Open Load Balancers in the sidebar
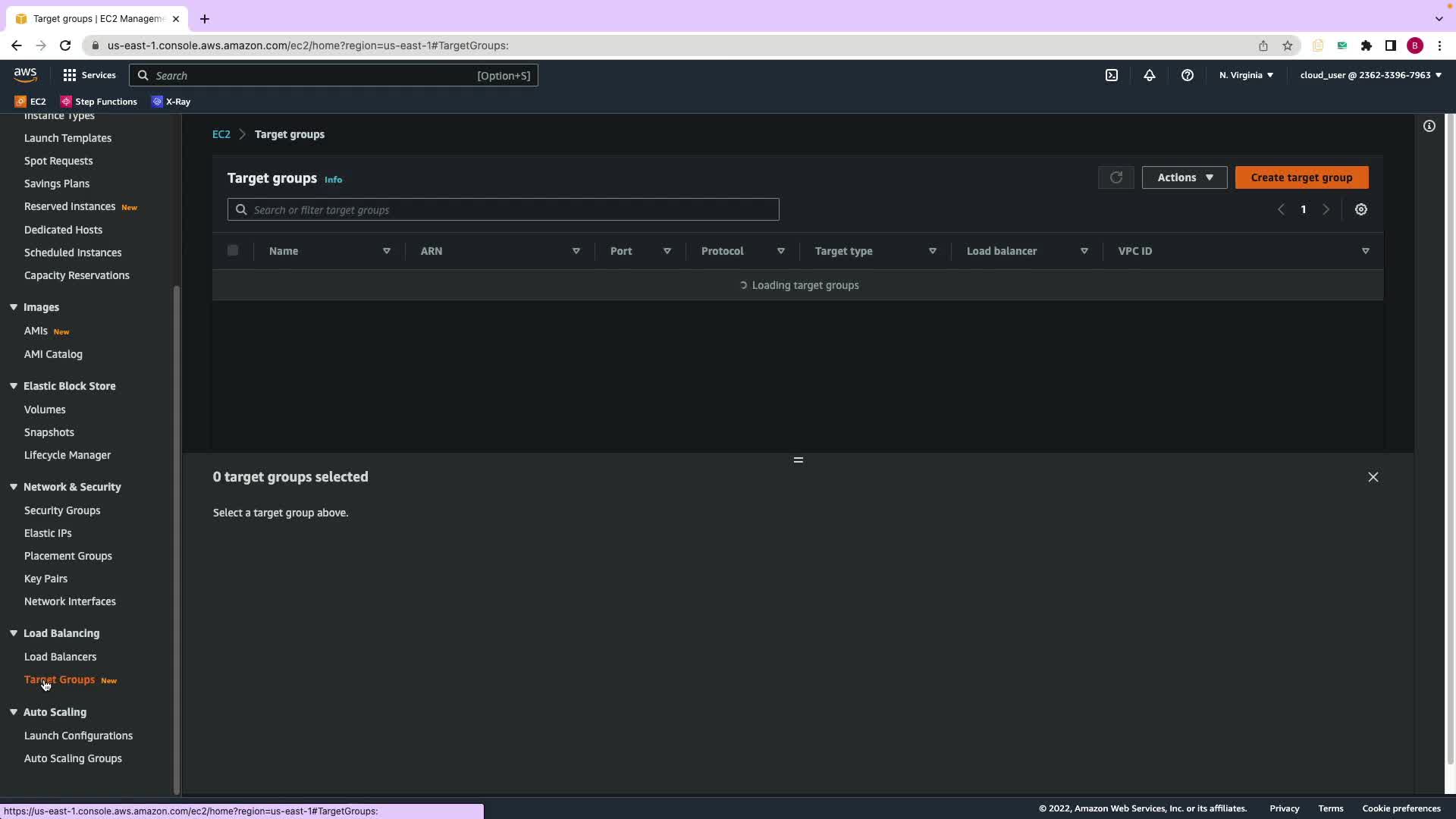This screenshot has width=1456, height=819. (60, 657)
